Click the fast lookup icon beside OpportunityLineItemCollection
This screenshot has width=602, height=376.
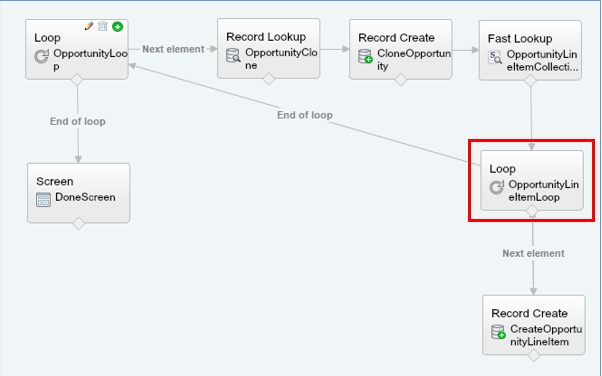pyautogui.click(x=495, y=57)
